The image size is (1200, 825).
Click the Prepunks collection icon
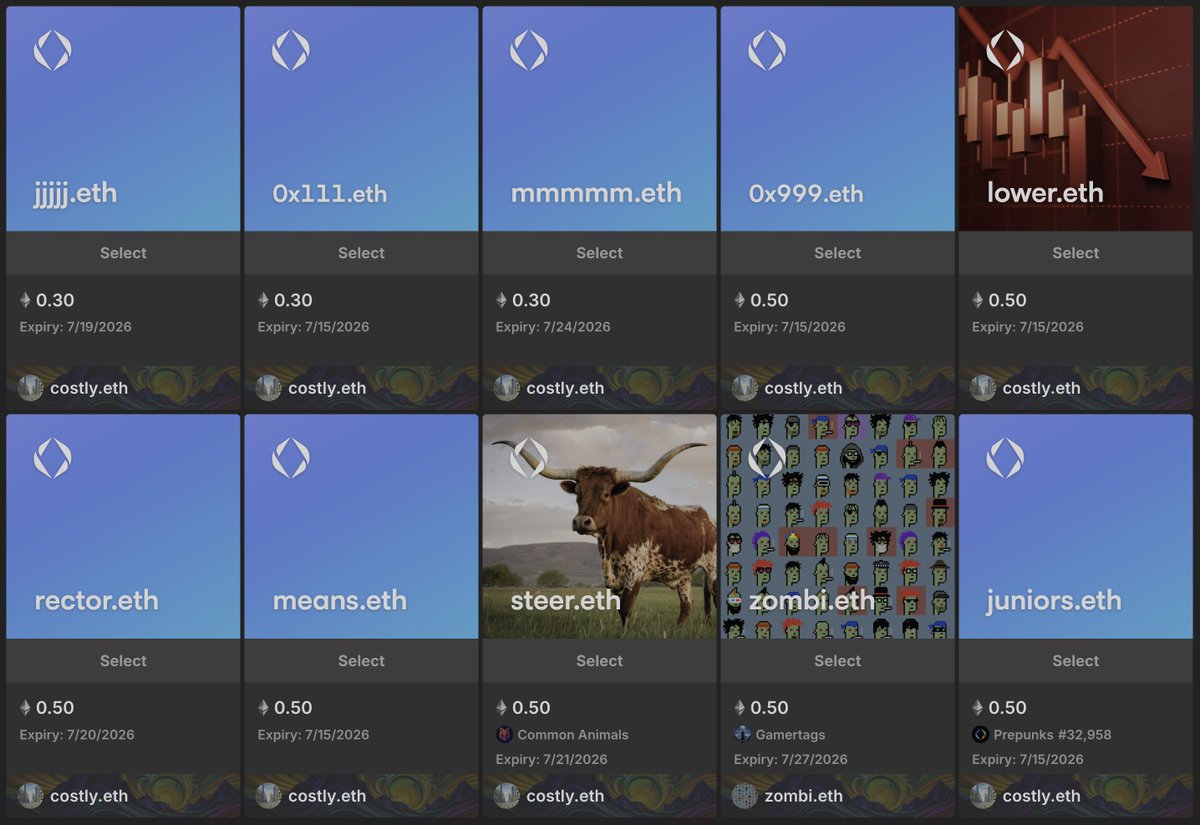980,734
